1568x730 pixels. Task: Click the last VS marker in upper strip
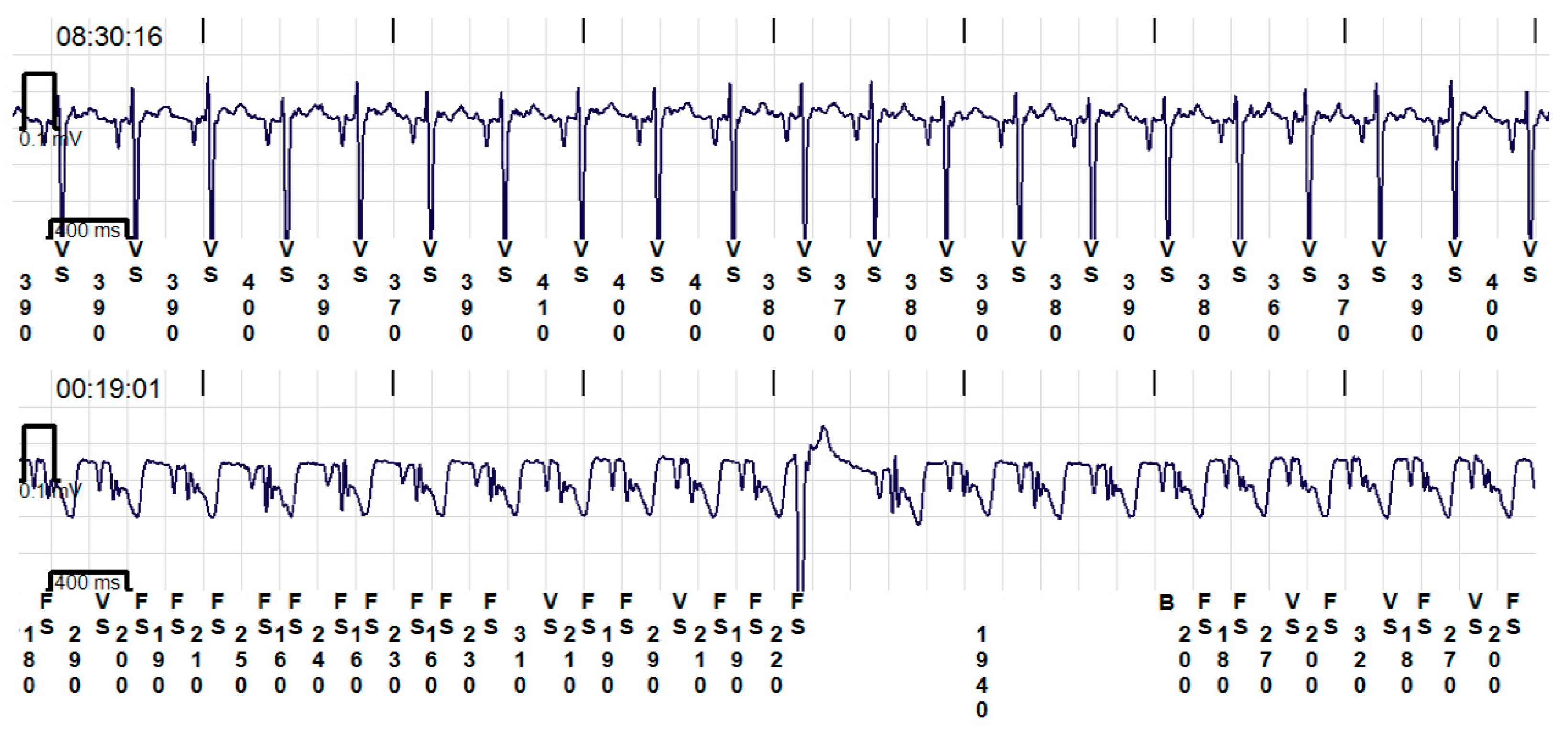[1530, 262]
